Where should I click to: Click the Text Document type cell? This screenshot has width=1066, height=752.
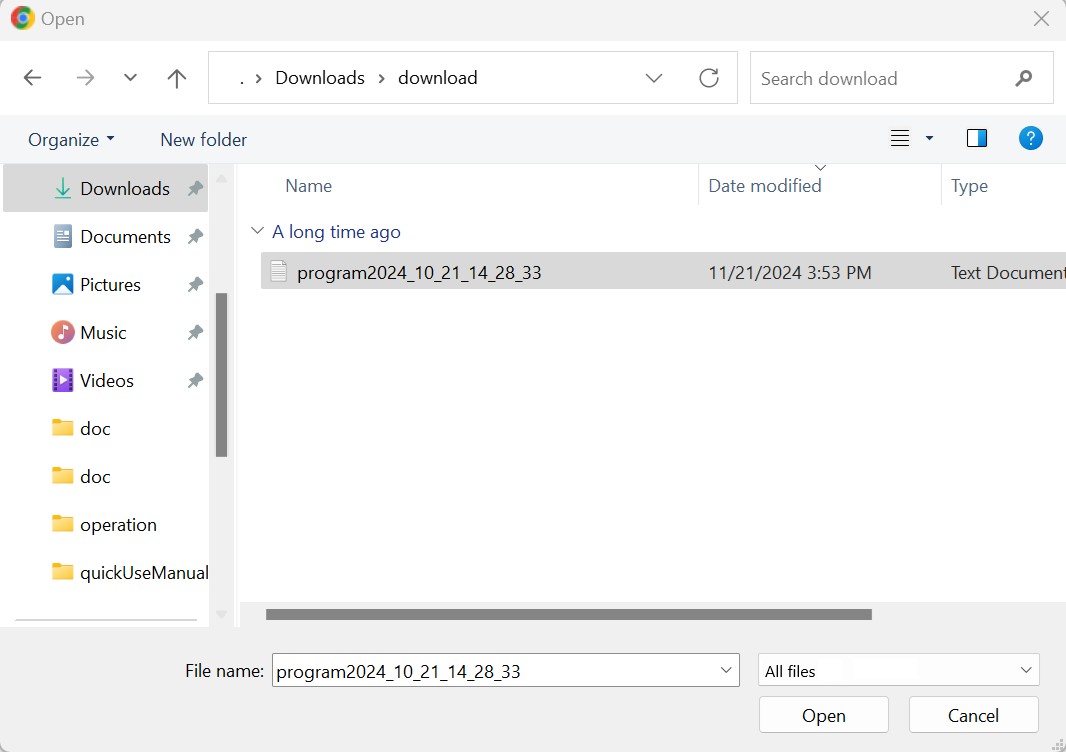click(1008, 273)
